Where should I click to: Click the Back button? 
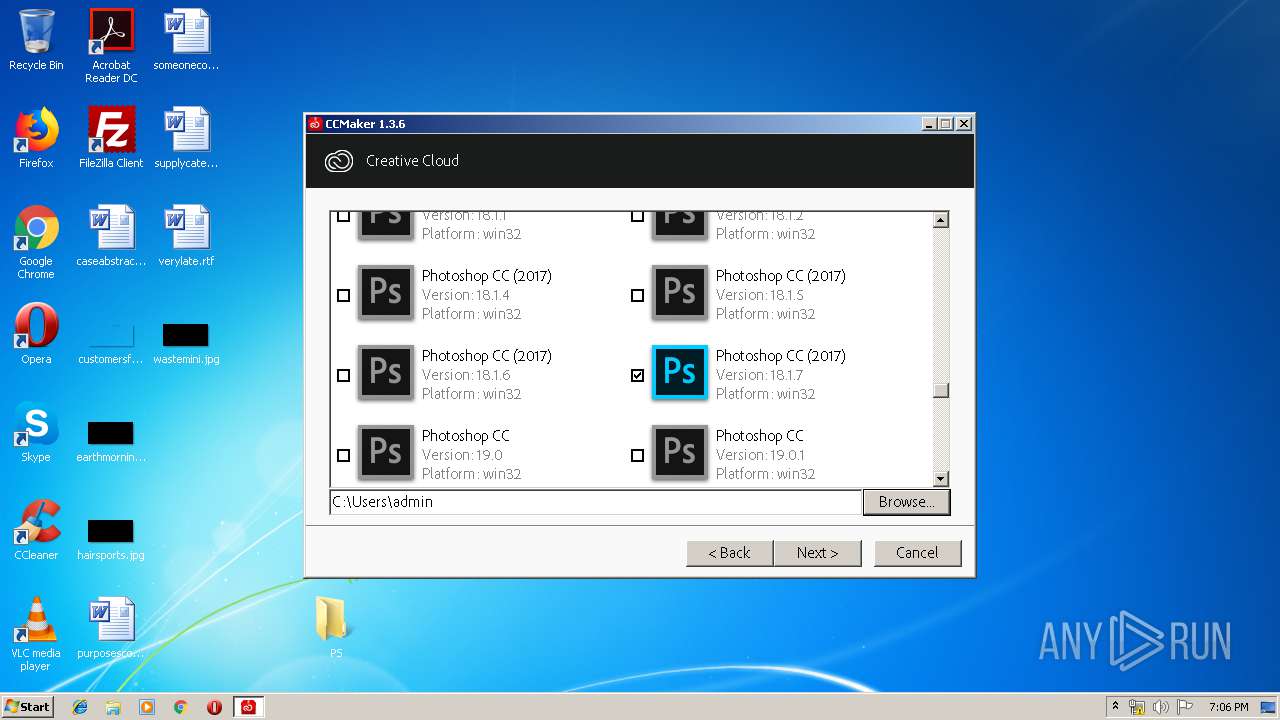pos(730,553)
